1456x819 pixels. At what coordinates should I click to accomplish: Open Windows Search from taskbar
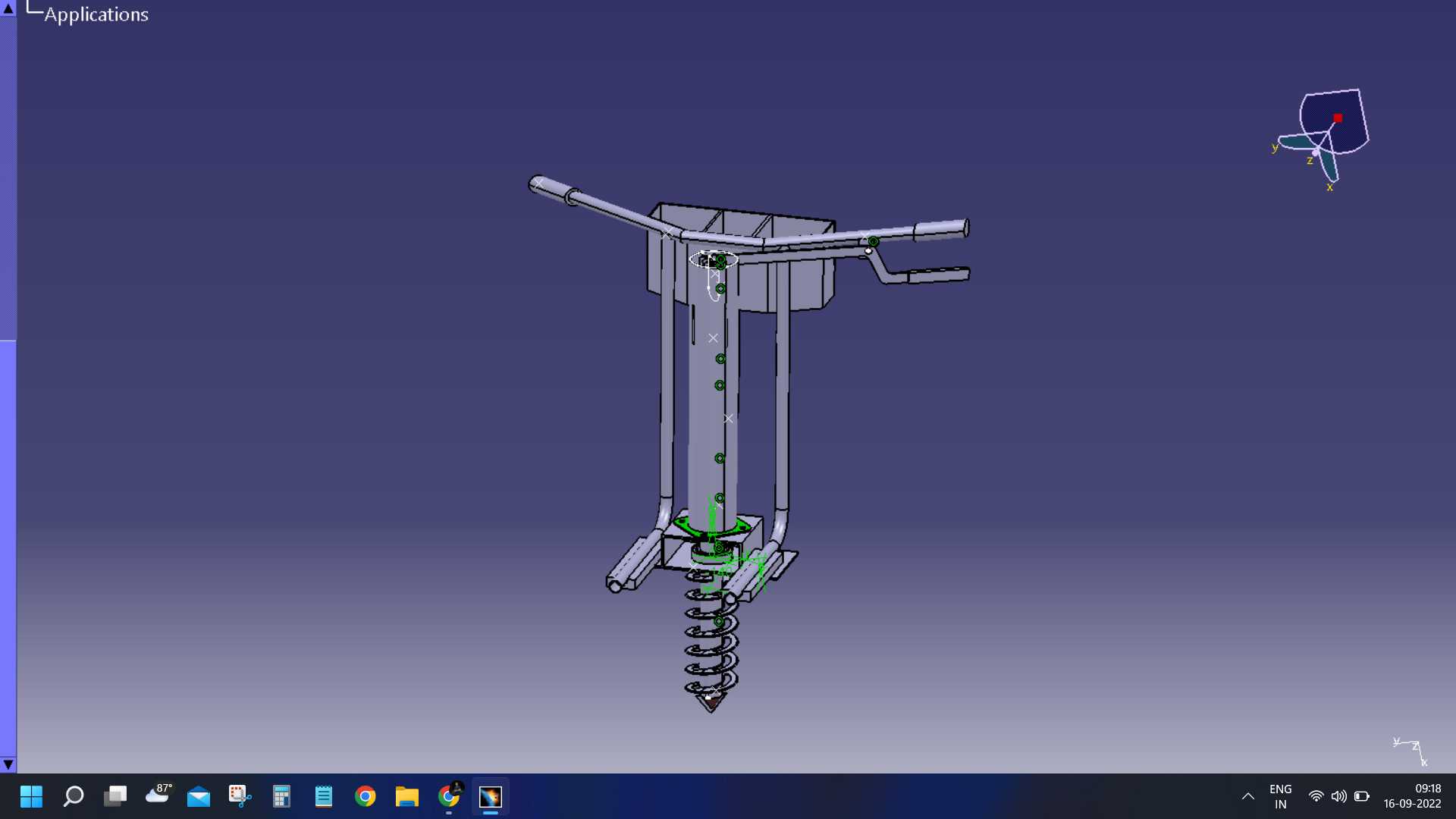[74, 796]
